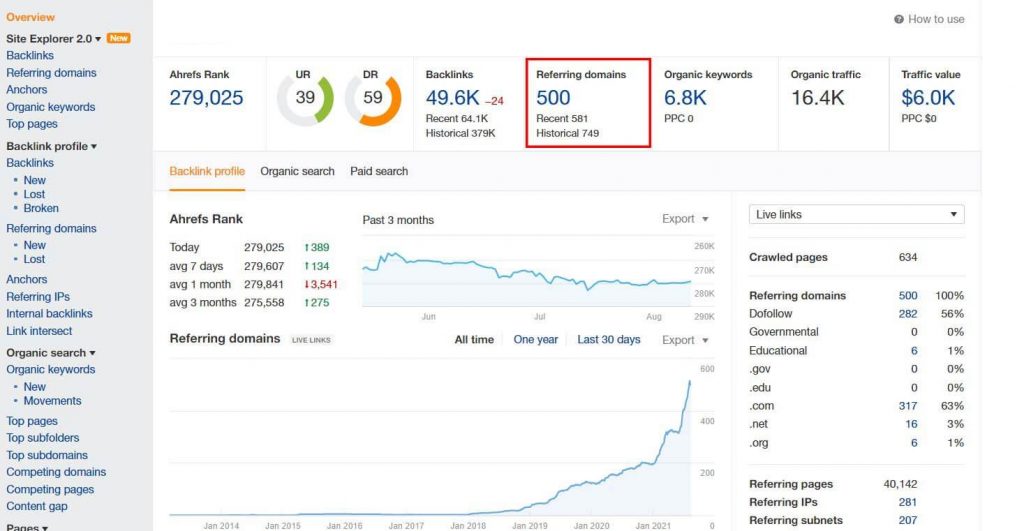Open the 500 referring domains metric
Image resolution: width=1024 pixels, height=531 pixels.
click(x=553, y=98)
